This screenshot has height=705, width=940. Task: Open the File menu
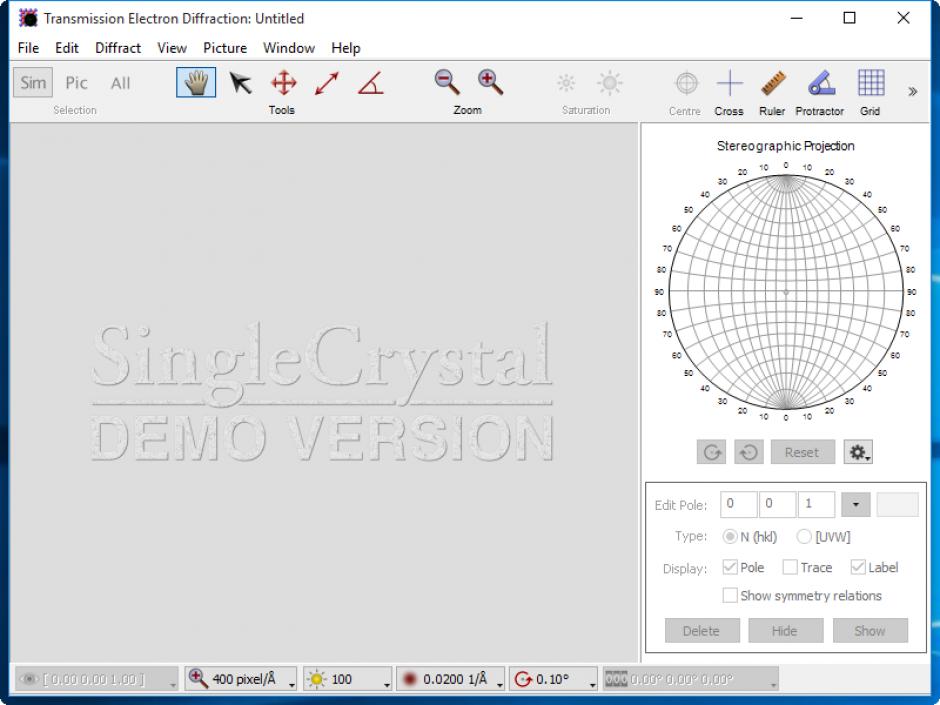[x=28, y=48]
